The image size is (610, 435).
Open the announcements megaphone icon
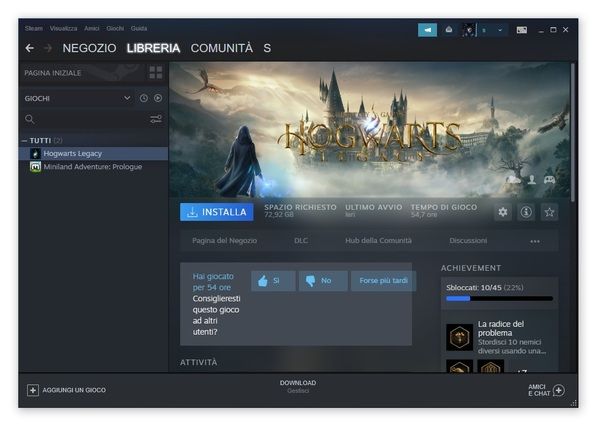tap(427, 30)
